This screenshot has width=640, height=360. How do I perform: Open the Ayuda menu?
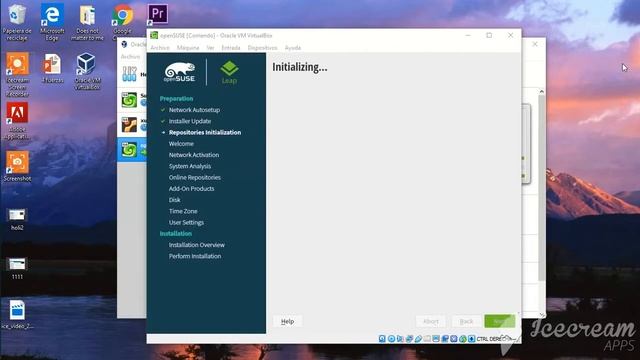(x=293, y=48)
